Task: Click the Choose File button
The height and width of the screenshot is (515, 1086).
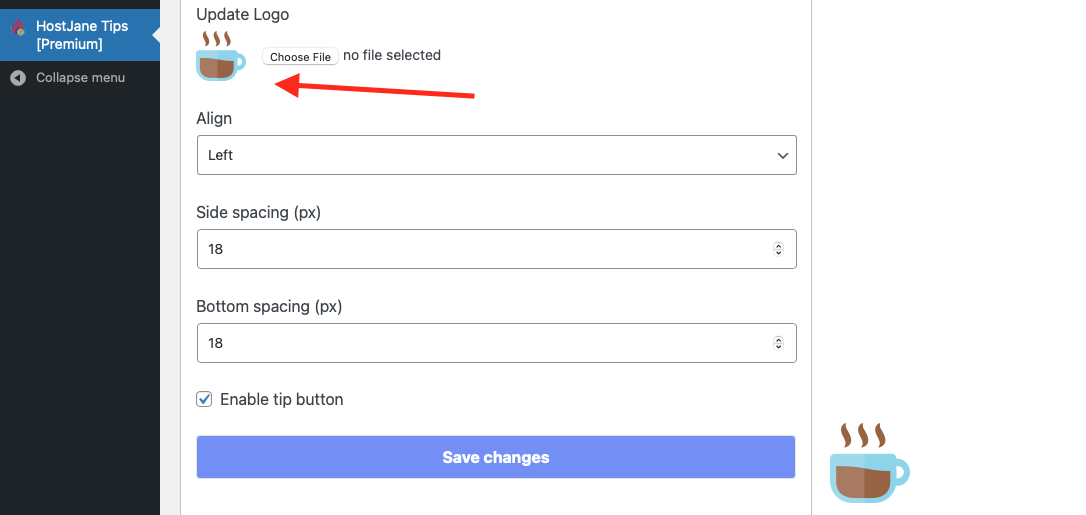Action: (x=300, y=57)
